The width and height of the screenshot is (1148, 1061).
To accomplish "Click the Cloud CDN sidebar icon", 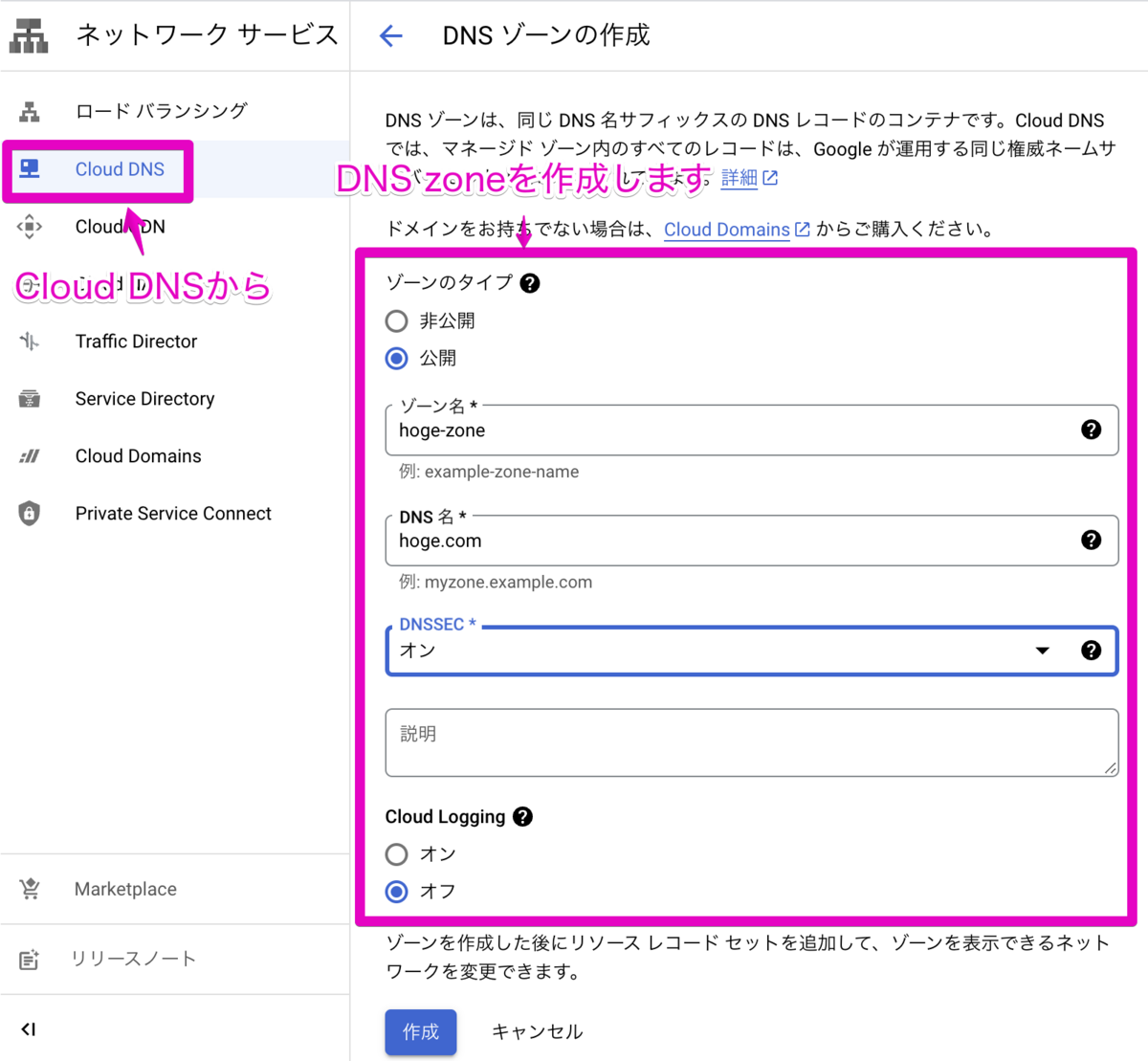I will (30, 226).
